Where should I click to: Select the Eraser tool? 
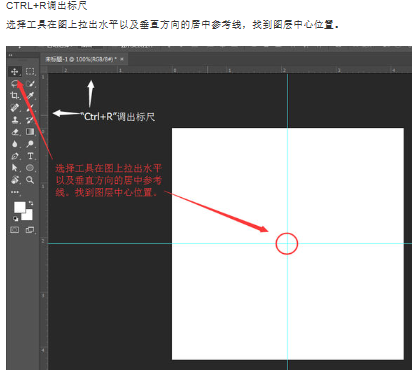pyautogui.click(x=14, y=132)
